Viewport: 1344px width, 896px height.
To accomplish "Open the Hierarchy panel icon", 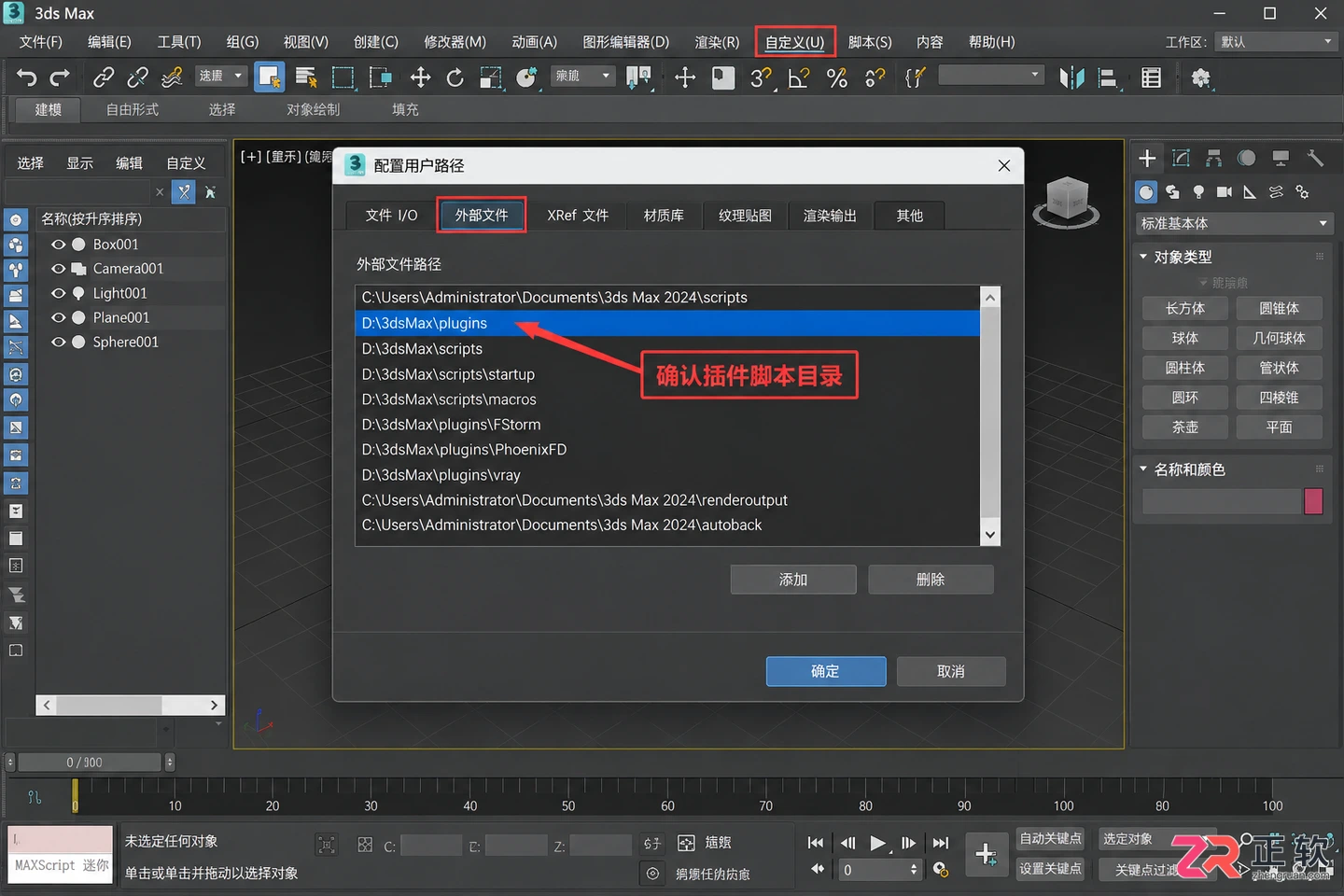I will coord(1213,158).
